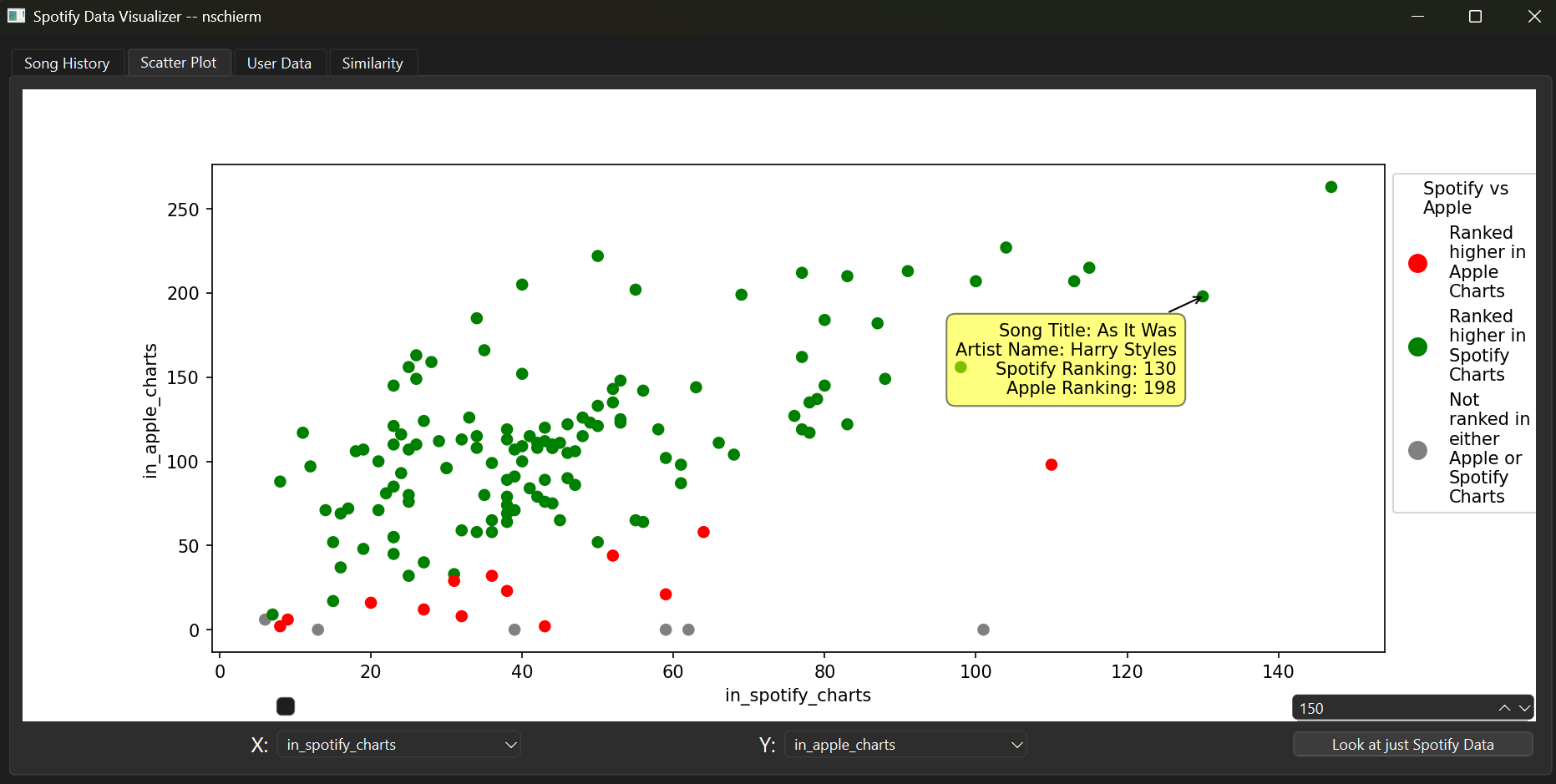This screenshot has width=1556, height=784.
Task: Decrease the 150 spinbox value with down arrow
Action: click(x=1524, y=708)
